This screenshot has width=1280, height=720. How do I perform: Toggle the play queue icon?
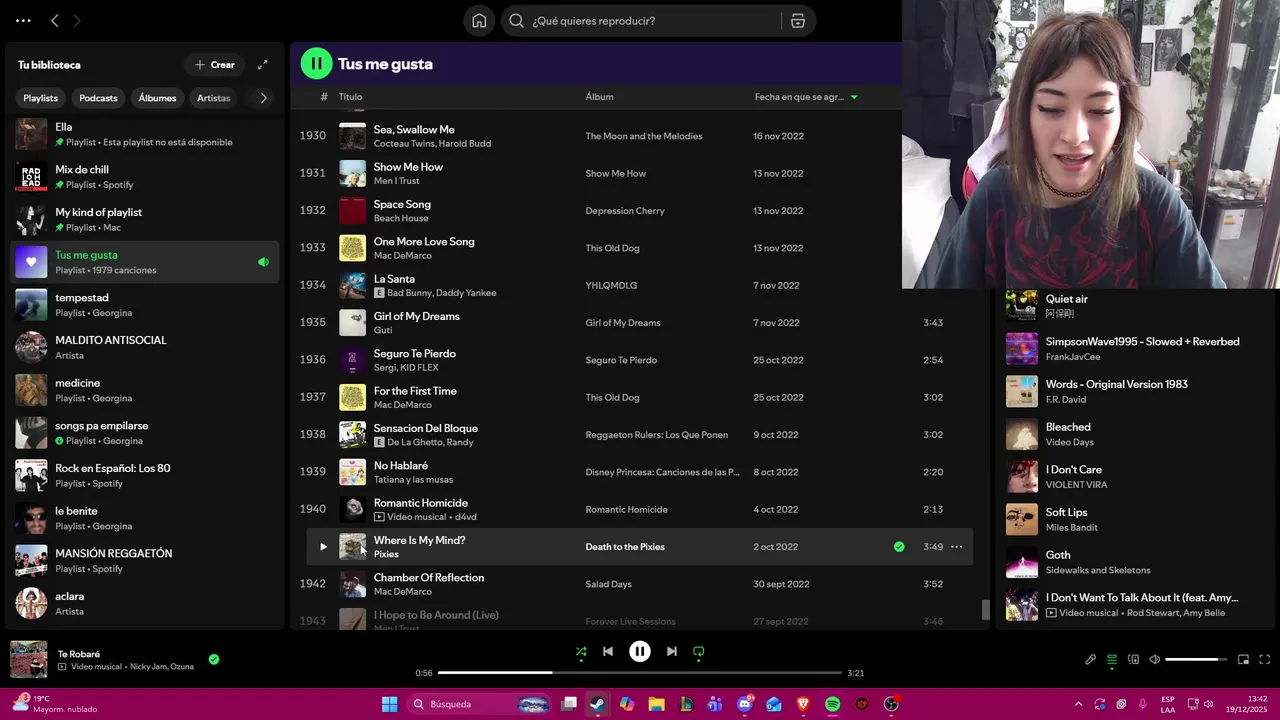click(x=1112, y=659)
